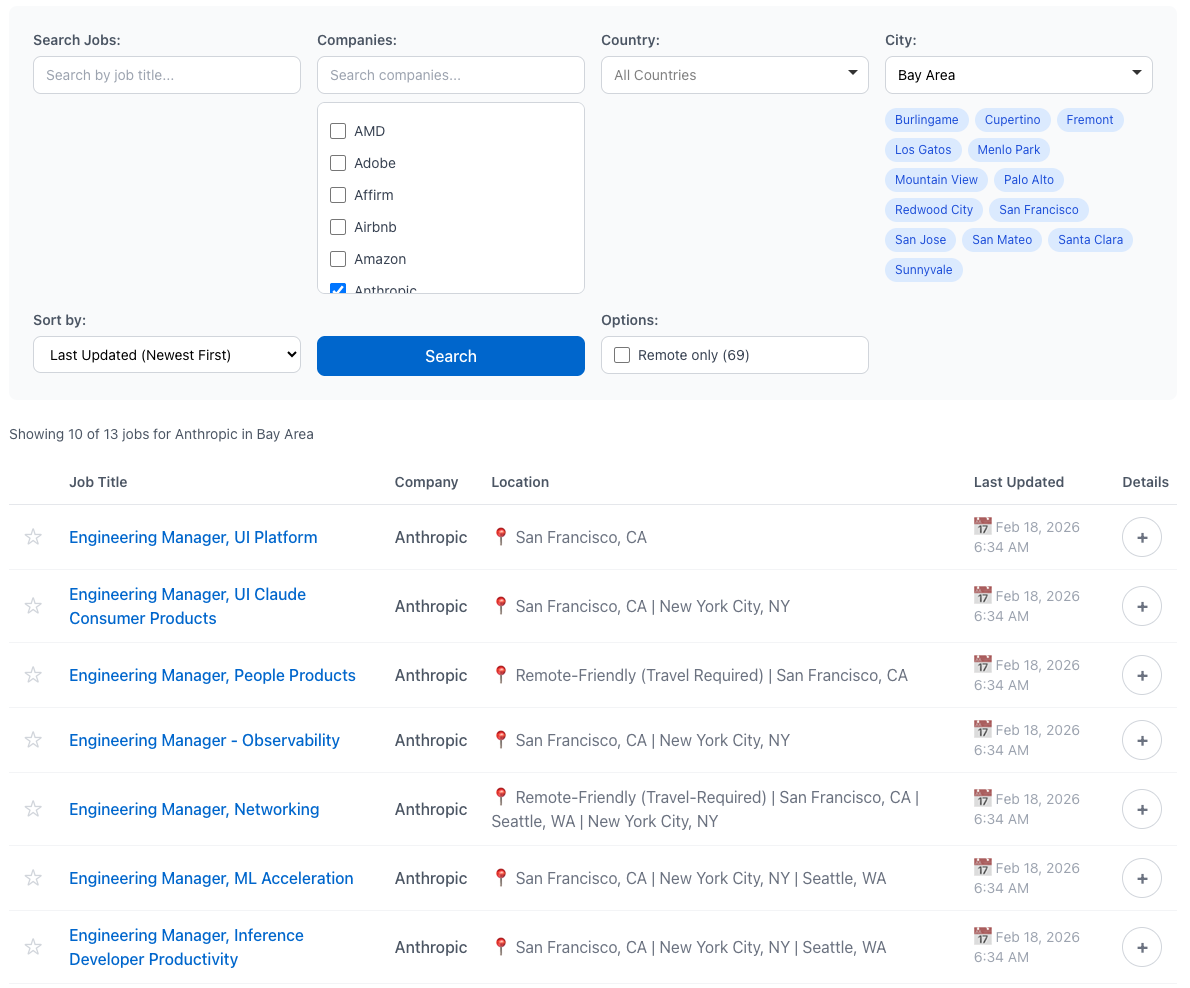Click the location pin on the Networking row
The image size is (1190, 988).
pos(500,797)
